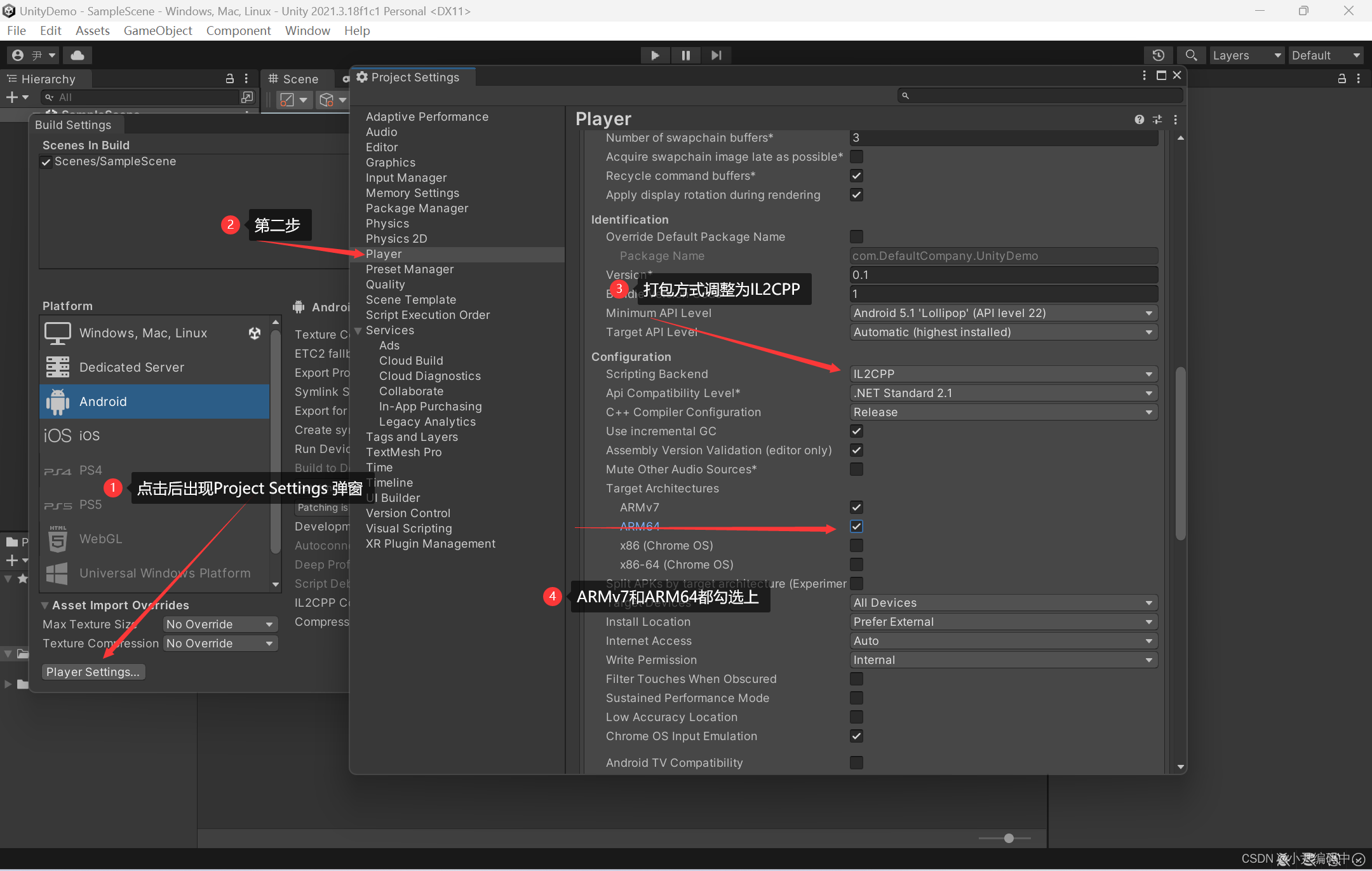Toggle Mute Other Audio Sources checkbox
Viewport: 1372px width, 871px height.
click(856, 469)
